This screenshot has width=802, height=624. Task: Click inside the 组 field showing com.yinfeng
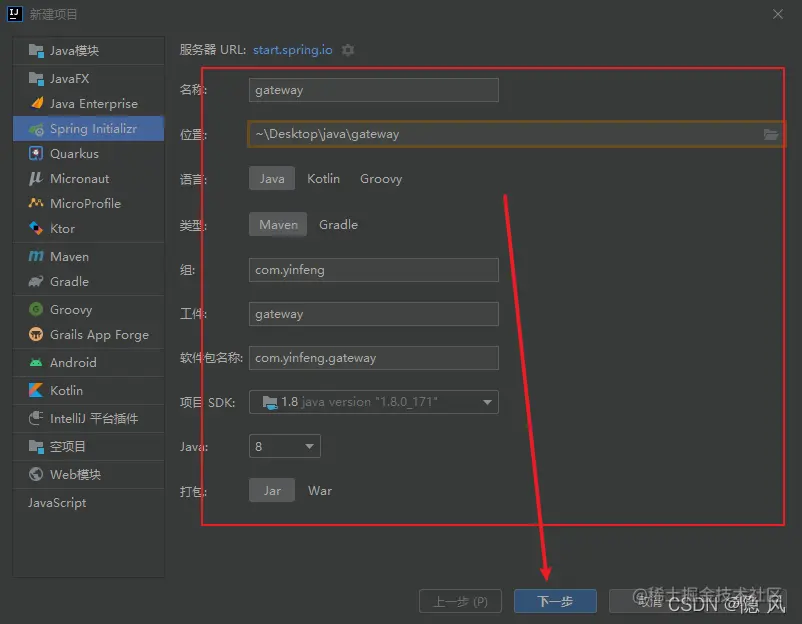(x=373, y=269)
